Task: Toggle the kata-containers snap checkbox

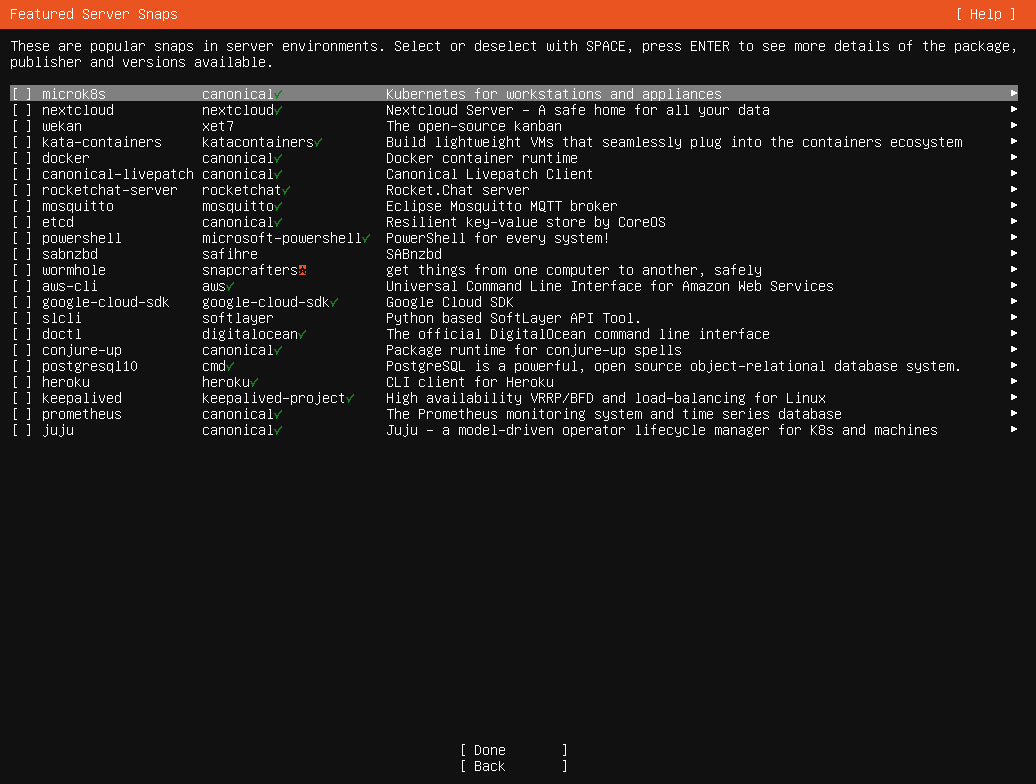Action: (x=22, y=142)
